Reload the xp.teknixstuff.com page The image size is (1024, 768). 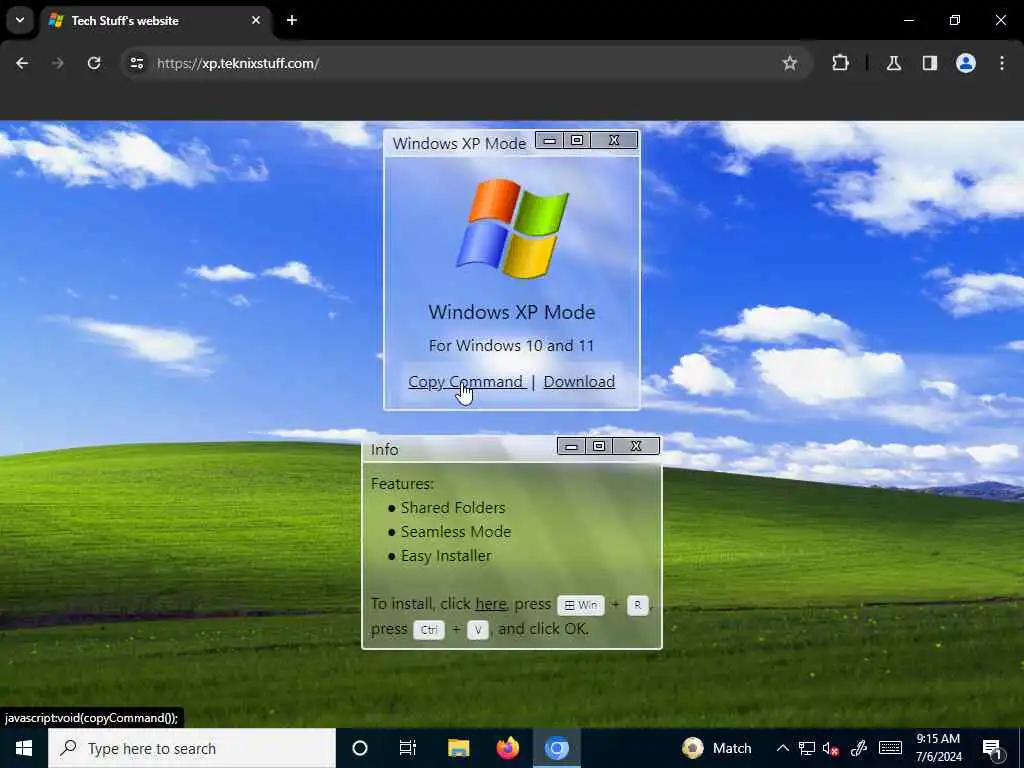point(94,63)
